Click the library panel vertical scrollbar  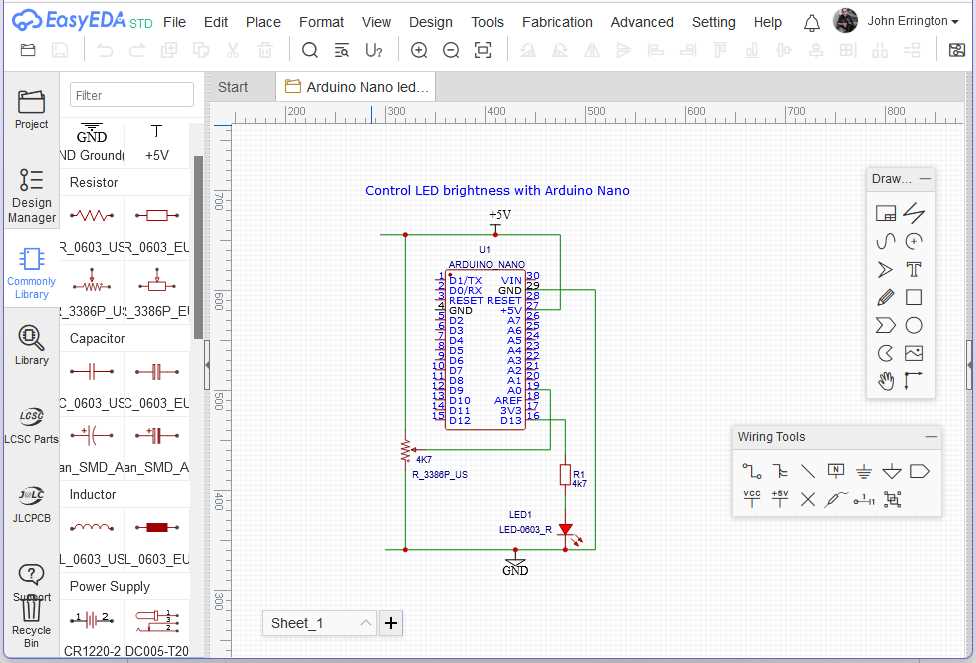click(x=199, y=247)
